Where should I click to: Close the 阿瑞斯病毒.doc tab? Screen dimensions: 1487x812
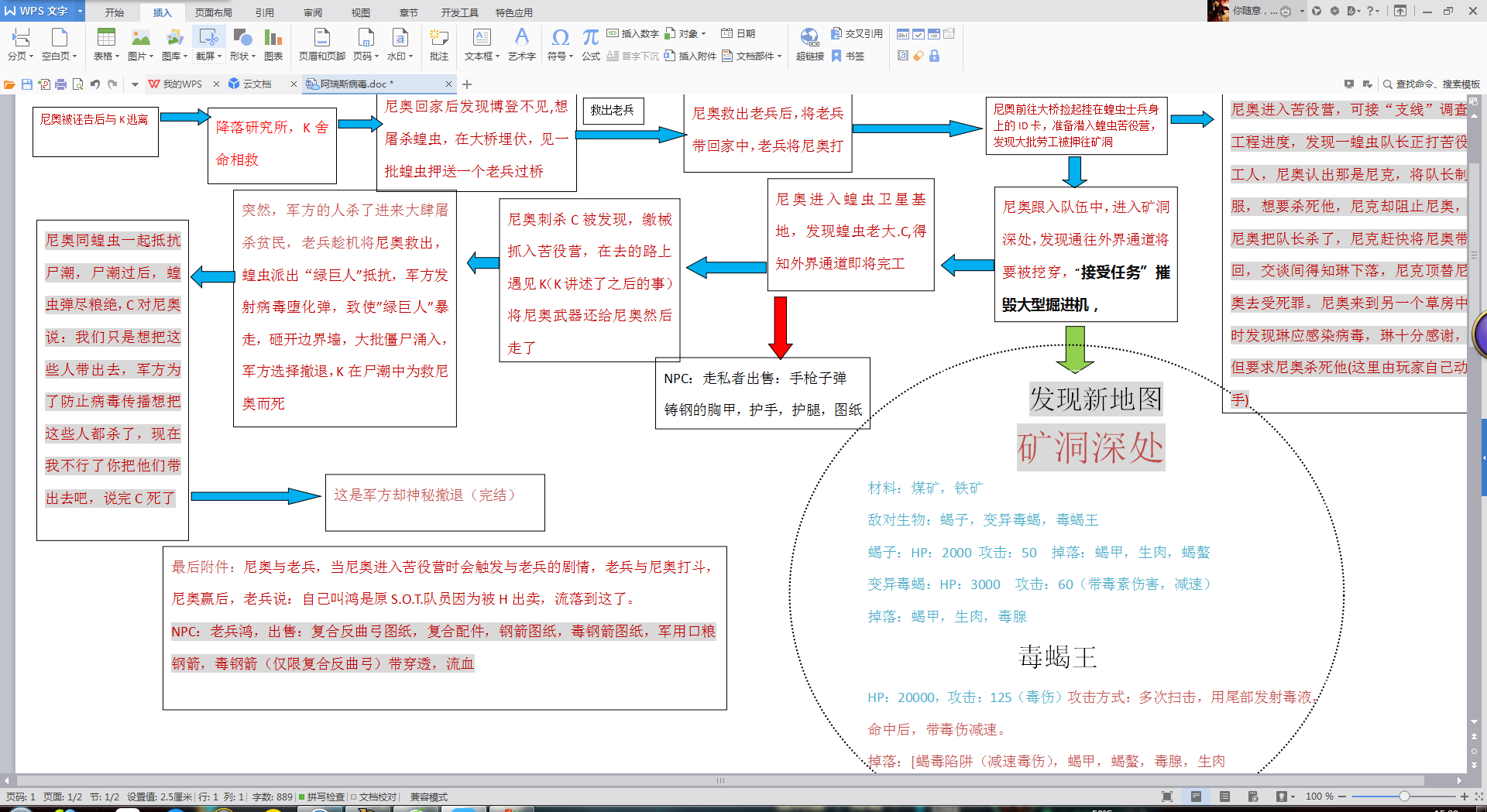click(x=448, y=84)
